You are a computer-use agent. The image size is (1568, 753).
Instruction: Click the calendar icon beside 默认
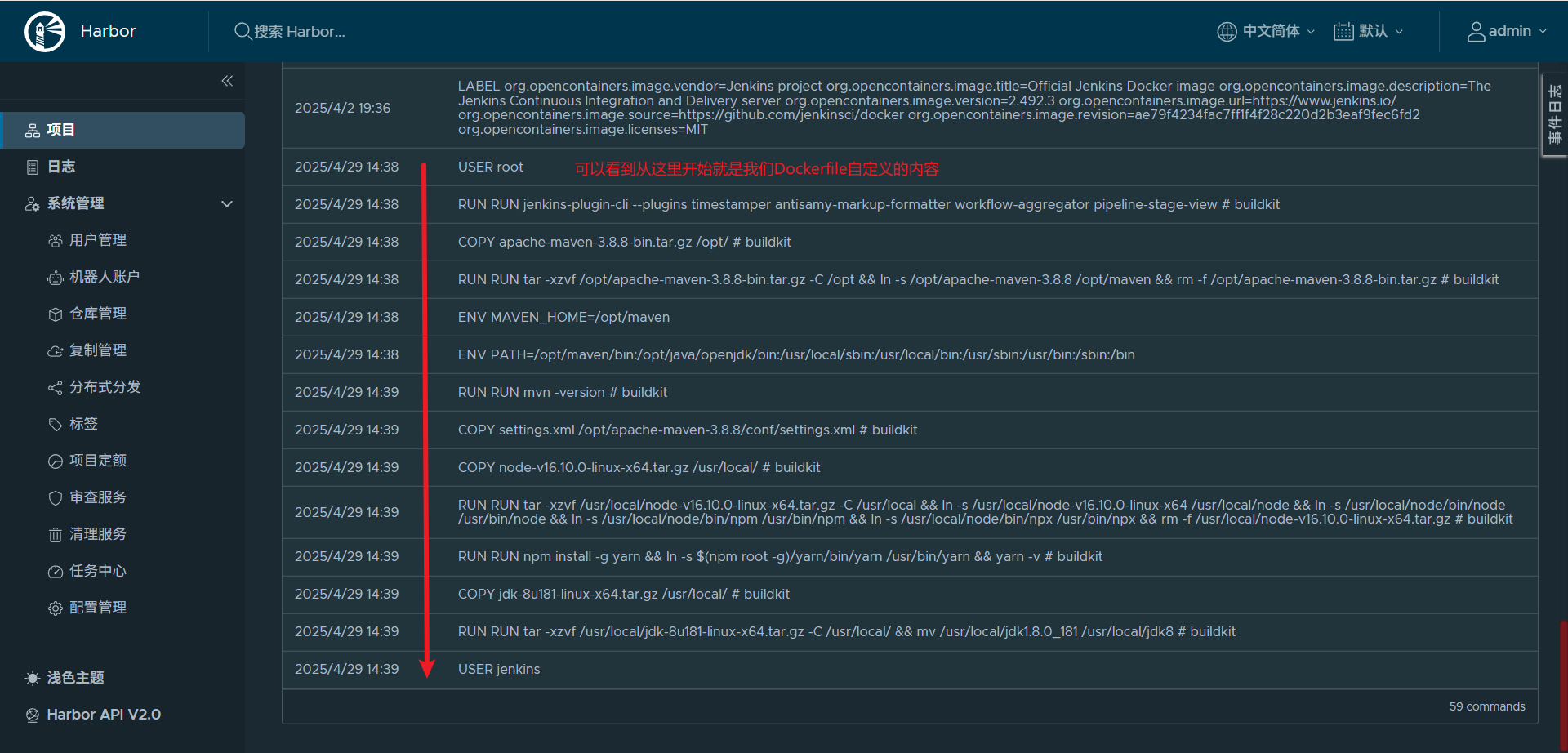click(1343, 31)
